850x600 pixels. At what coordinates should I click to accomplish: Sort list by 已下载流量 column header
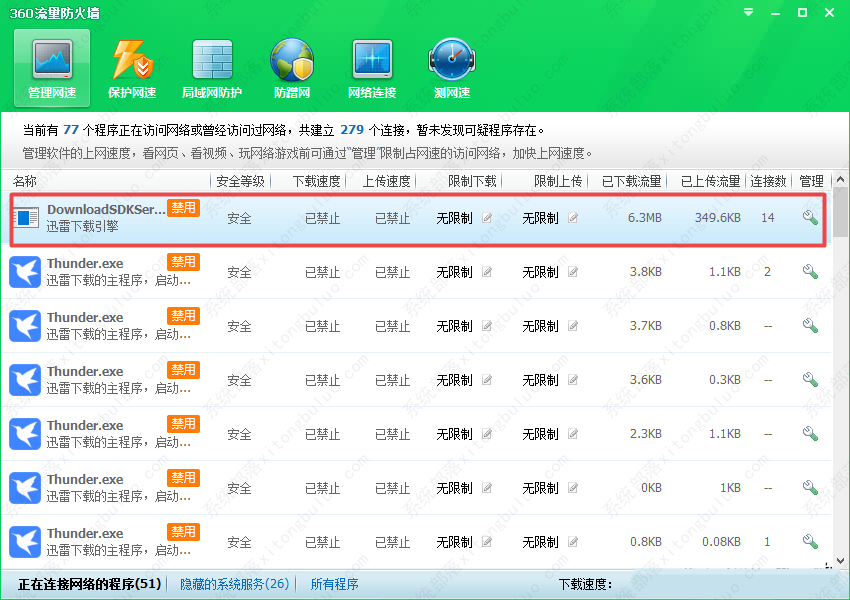tap(632, 181)
